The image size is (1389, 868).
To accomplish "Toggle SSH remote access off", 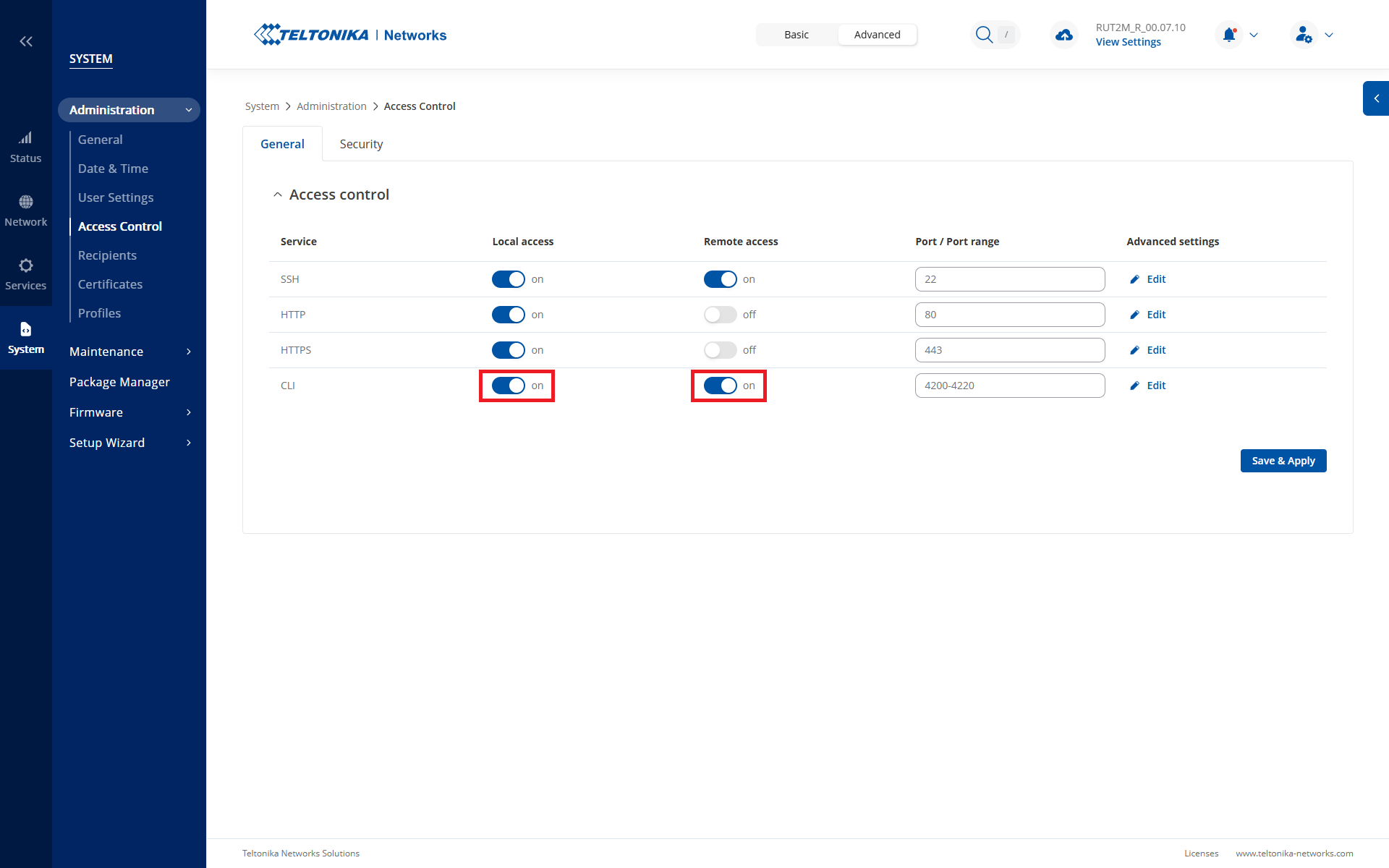I will click(x=720, y=279).
